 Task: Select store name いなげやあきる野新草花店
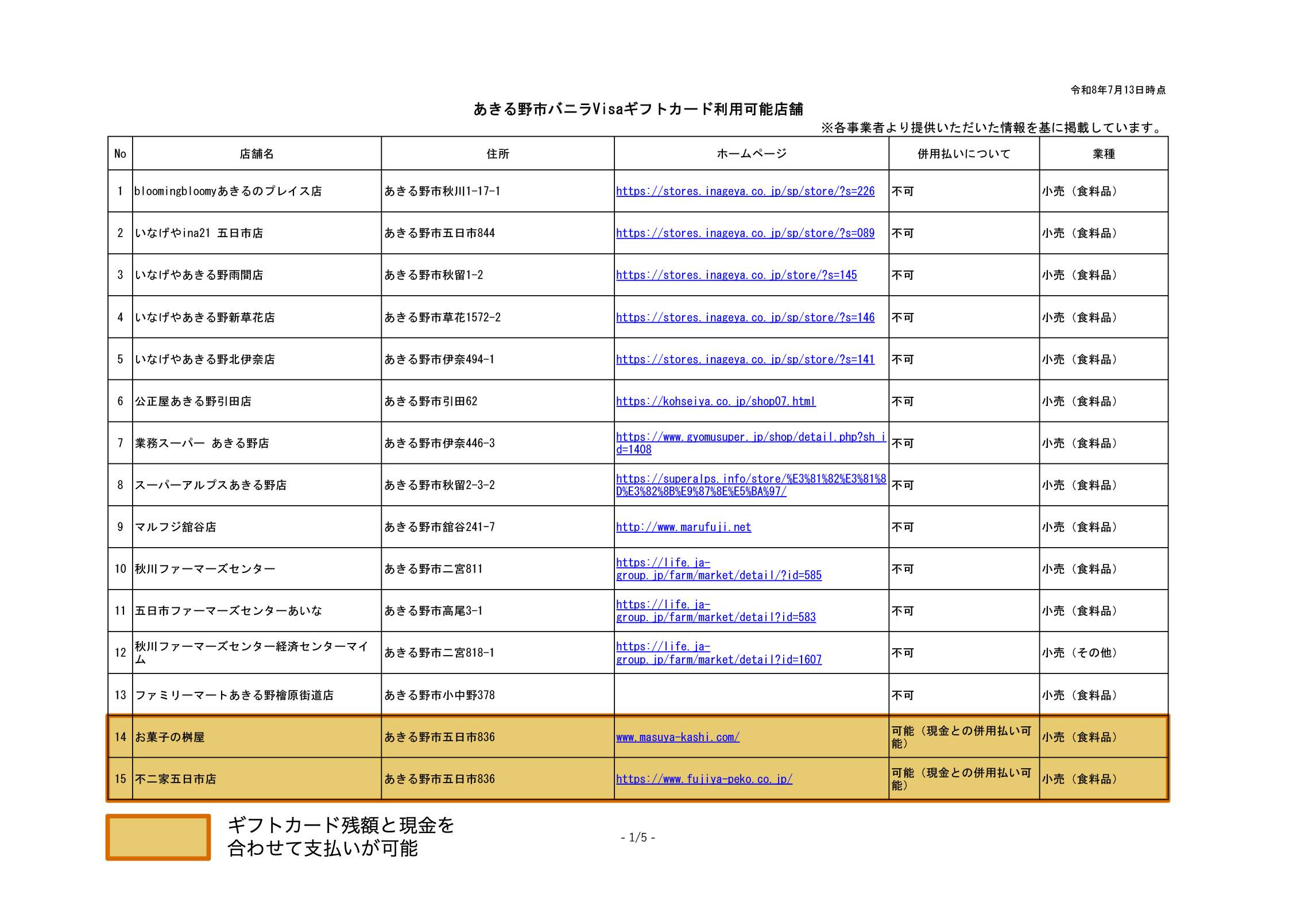[x=204, y=317]
